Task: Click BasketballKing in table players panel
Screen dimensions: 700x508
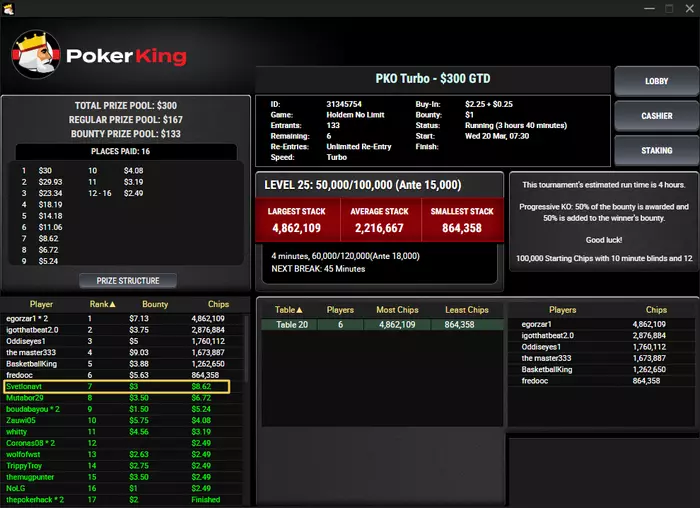Action: 602,370
